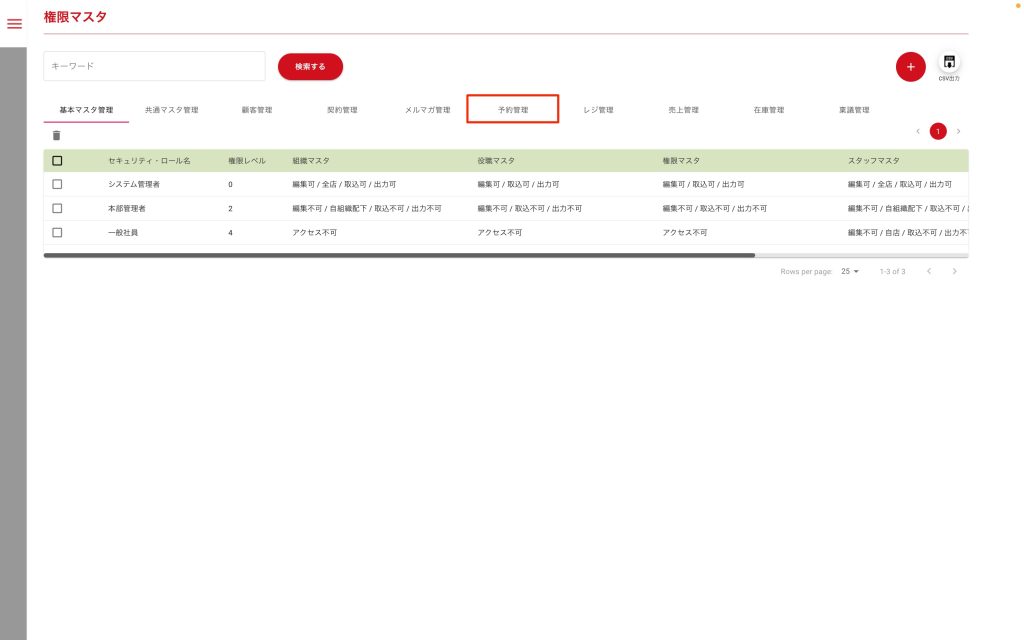
Task: Focus the キーワード search input field
Action: click(154, 66)
